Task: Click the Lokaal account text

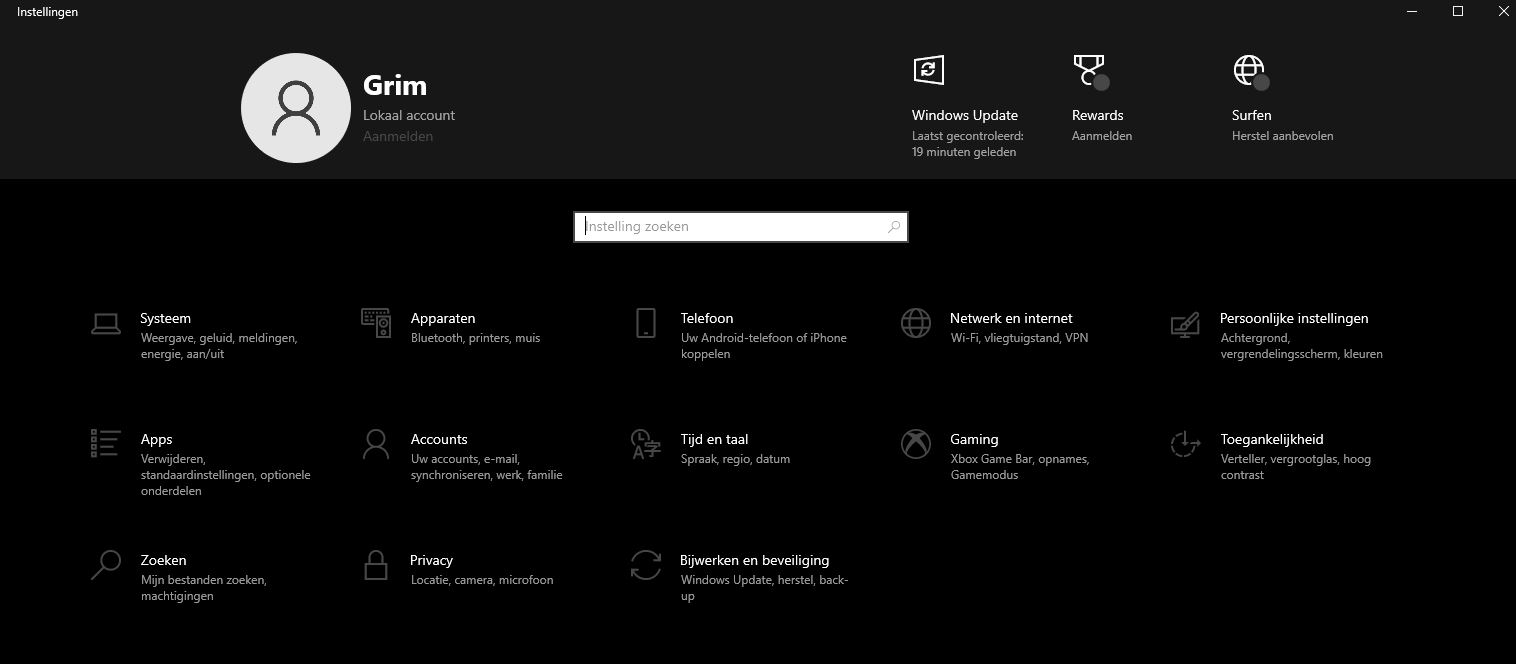Action: tap(409, 115)
